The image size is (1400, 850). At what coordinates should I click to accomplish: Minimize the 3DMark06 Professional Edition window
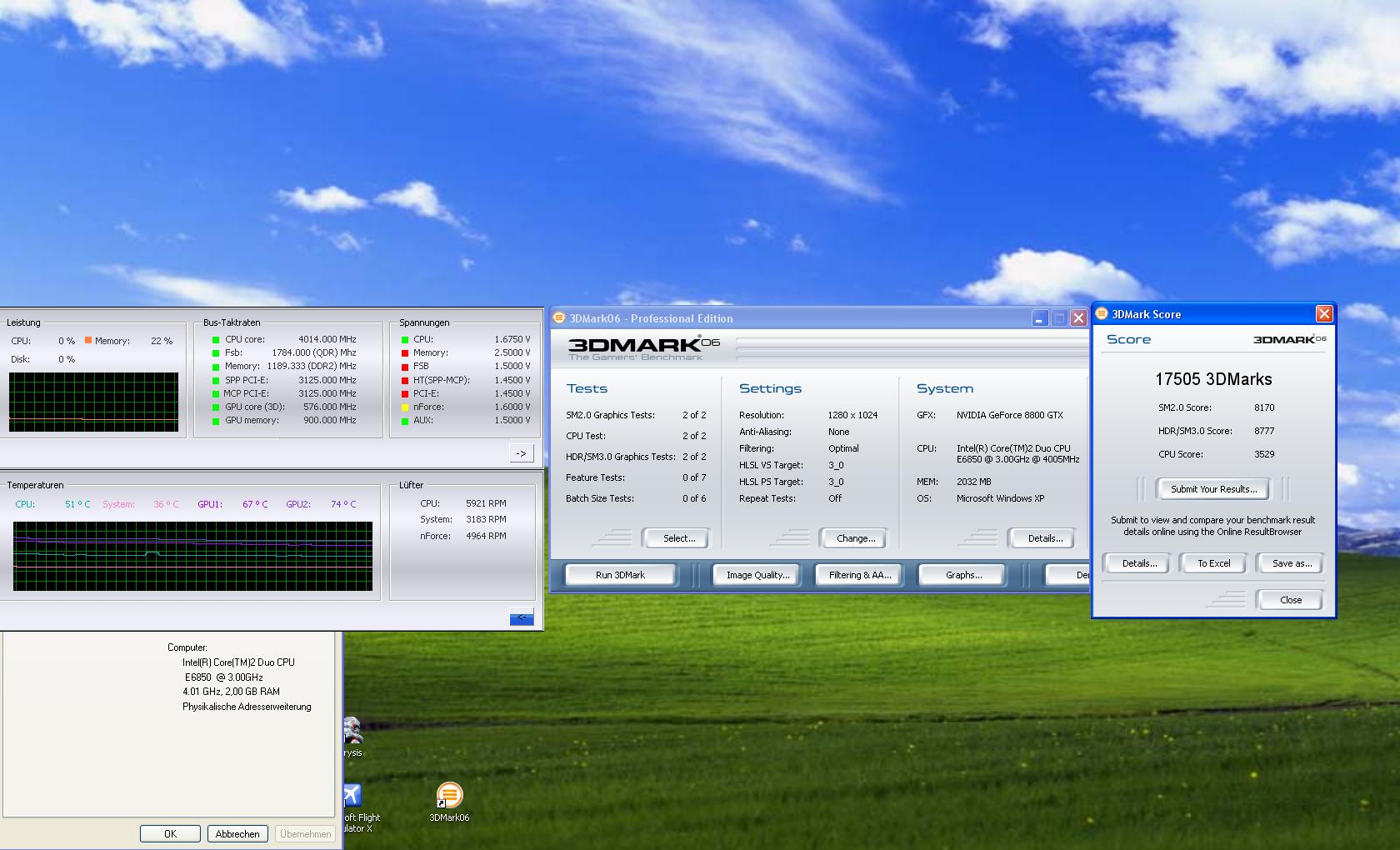[1039, 317]
